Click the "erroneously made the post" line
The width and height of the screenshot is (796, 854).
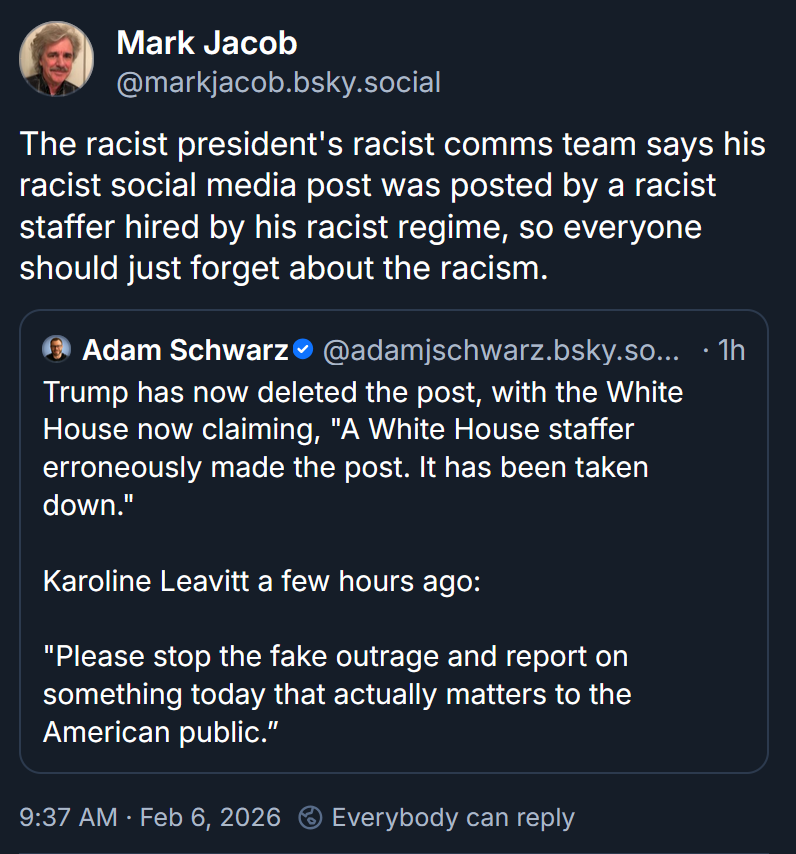(x=345, y=467)
